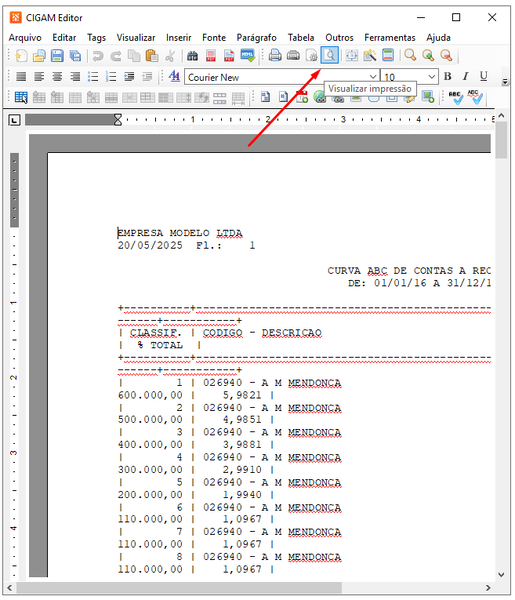Viewport: 515px width, 600px height.
Task: Click the text 'EMPRESA MODELO LTDA'
Action: 180,233
